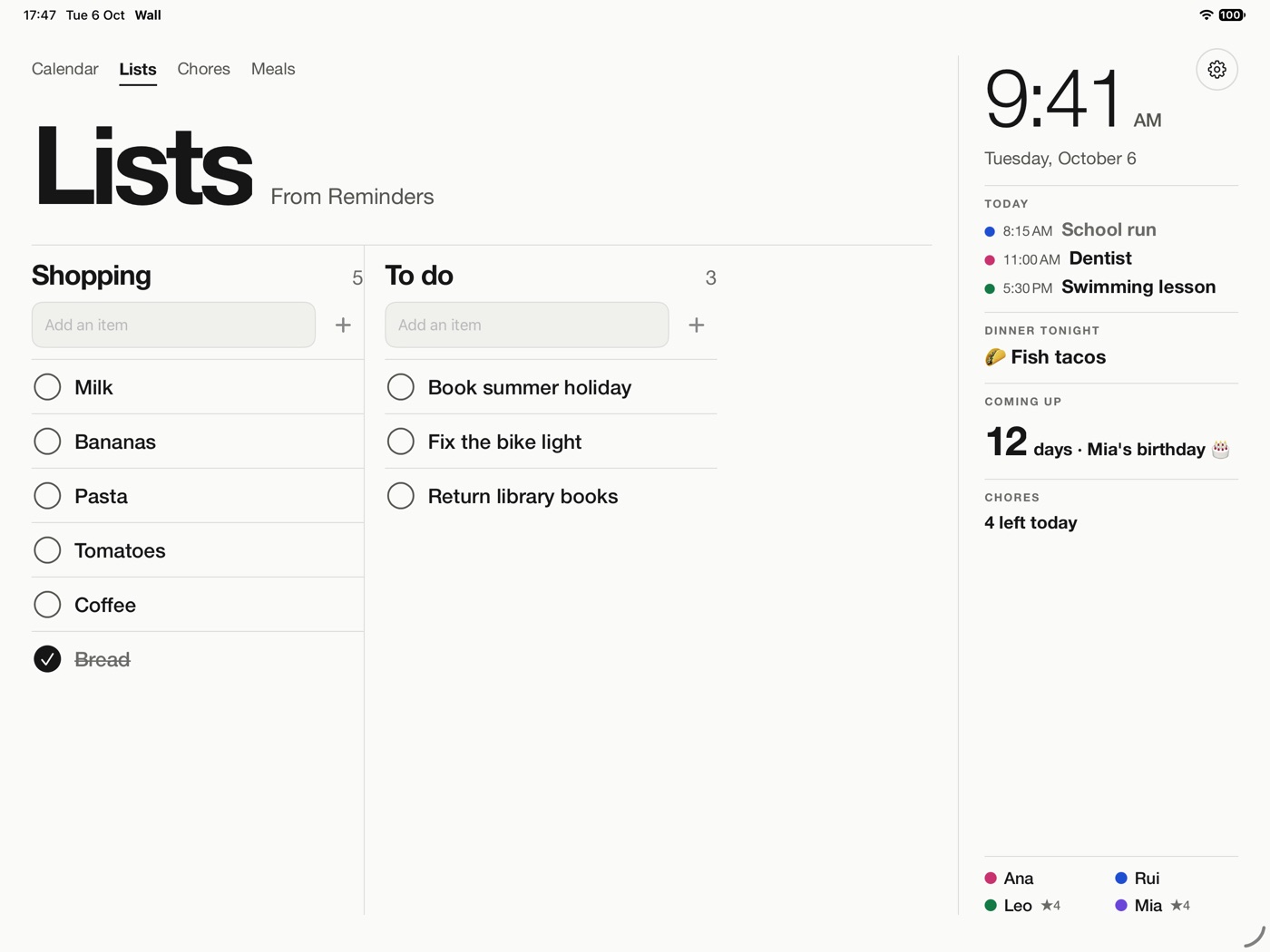
Task: Check off Bananas
Action: click(x=47, y=442)
